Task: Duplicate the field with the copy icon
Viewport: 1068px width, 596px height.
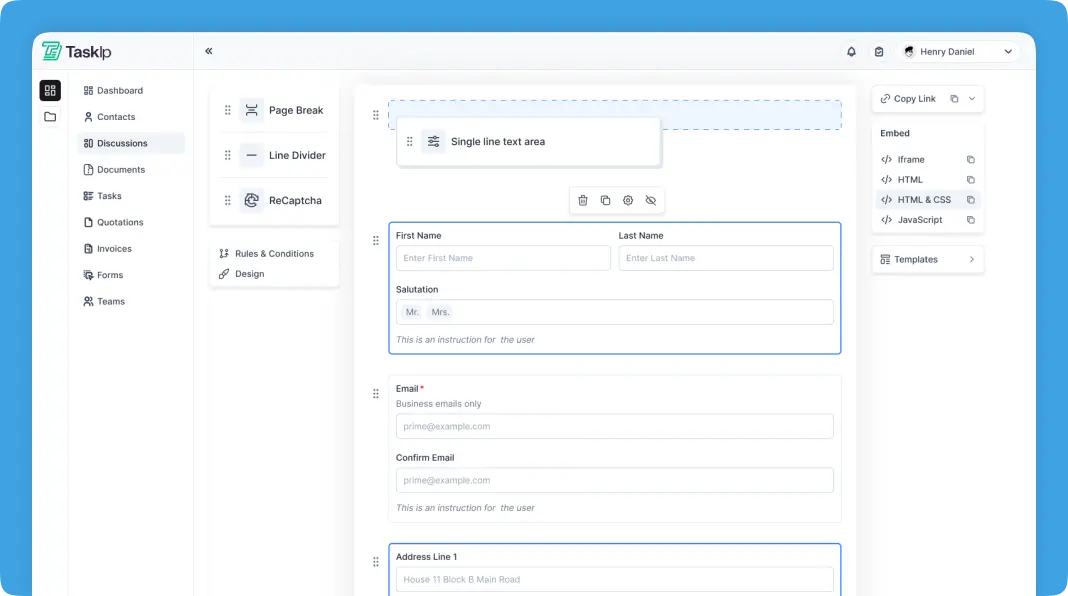Action: coord(605,200)
